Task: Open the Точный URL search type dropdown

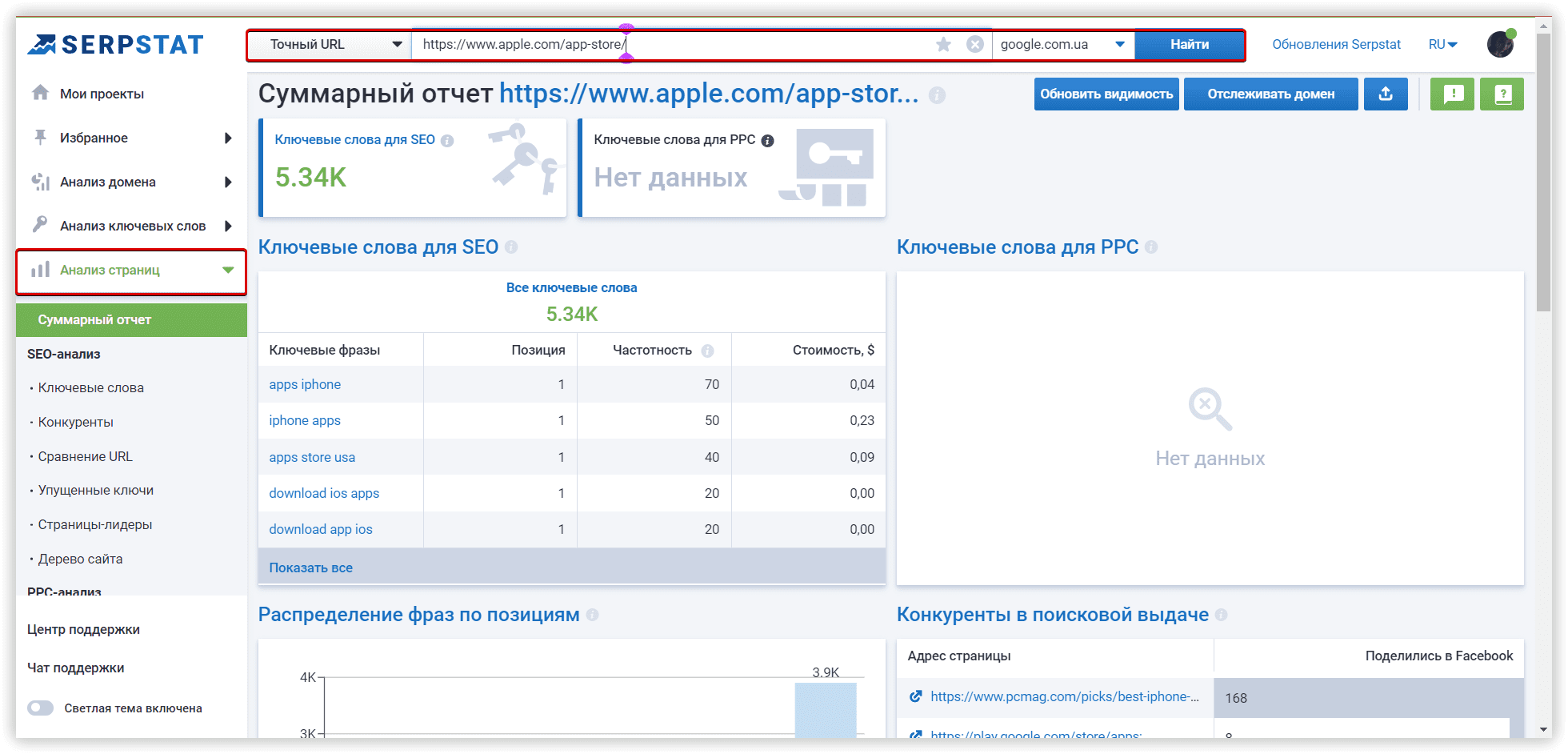Action: [x=330, y=45]
